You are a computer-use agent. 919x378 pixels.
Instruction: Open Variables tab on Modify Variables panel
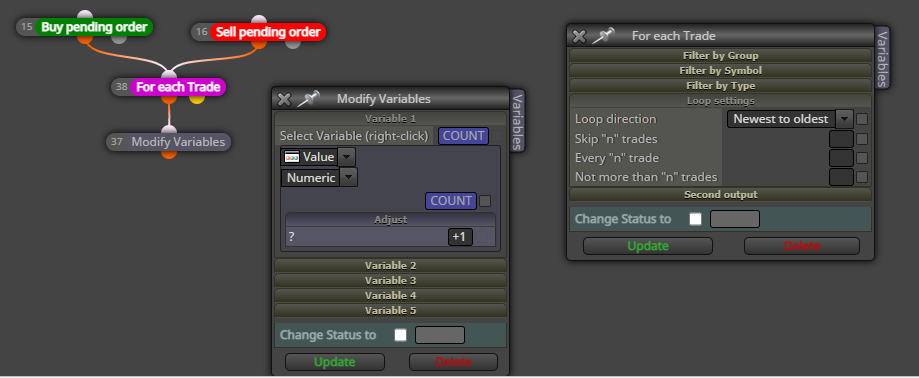(x=516, y=120)
